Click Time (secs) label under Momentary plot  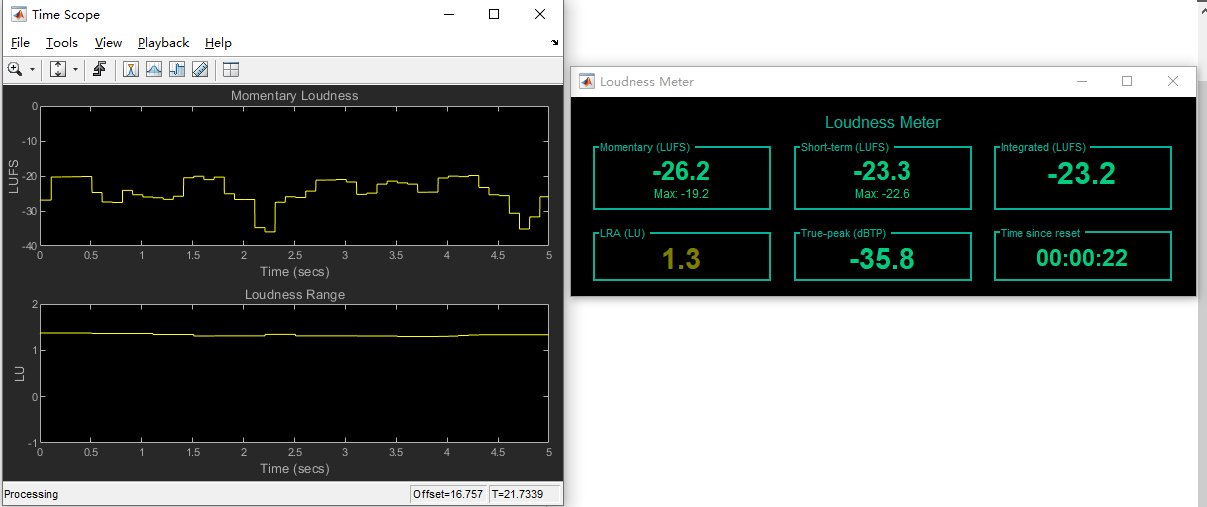point(294,271)
